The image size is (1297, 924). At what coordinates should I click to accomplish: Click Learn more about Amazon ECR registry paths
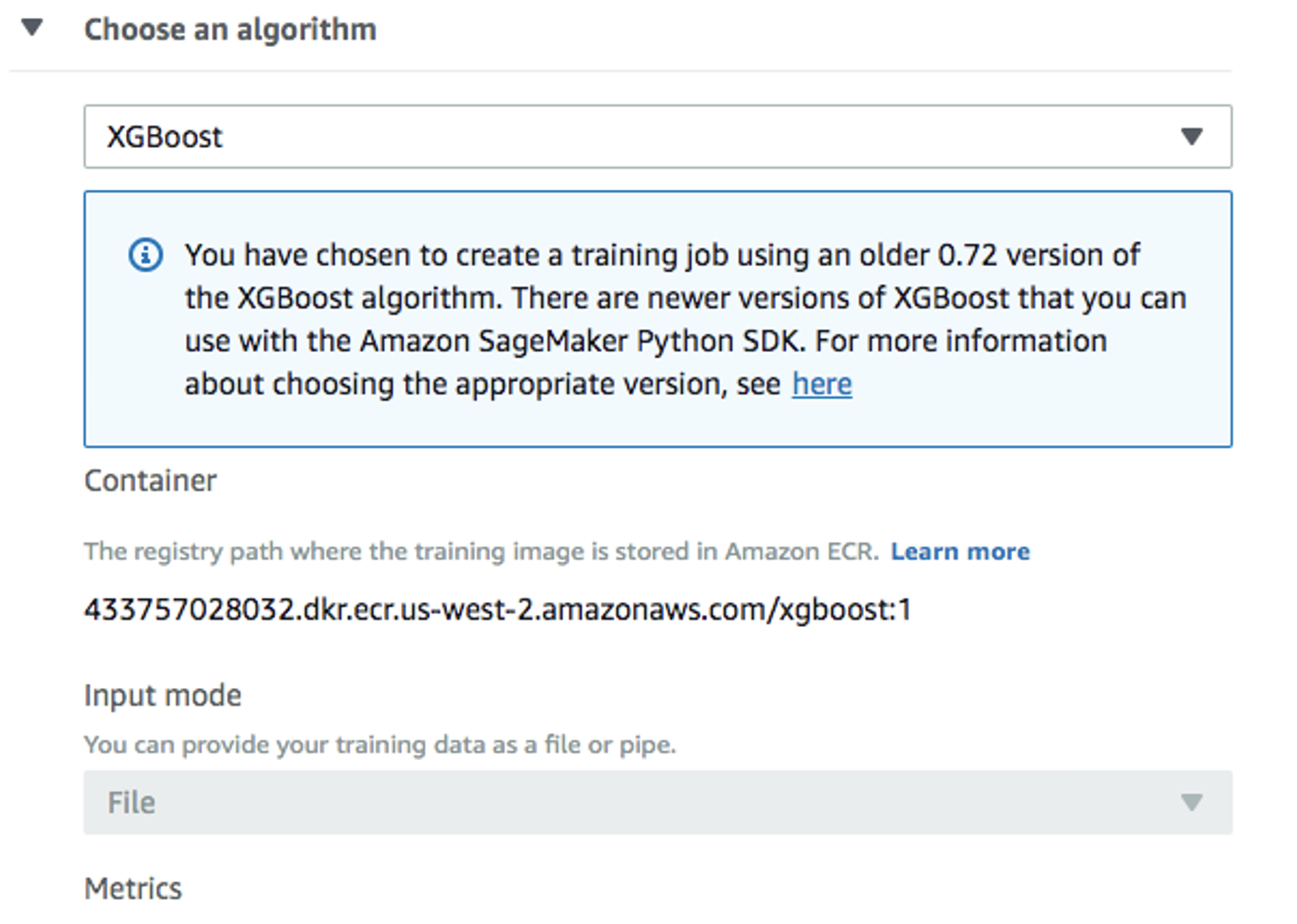tap(960, 551)
